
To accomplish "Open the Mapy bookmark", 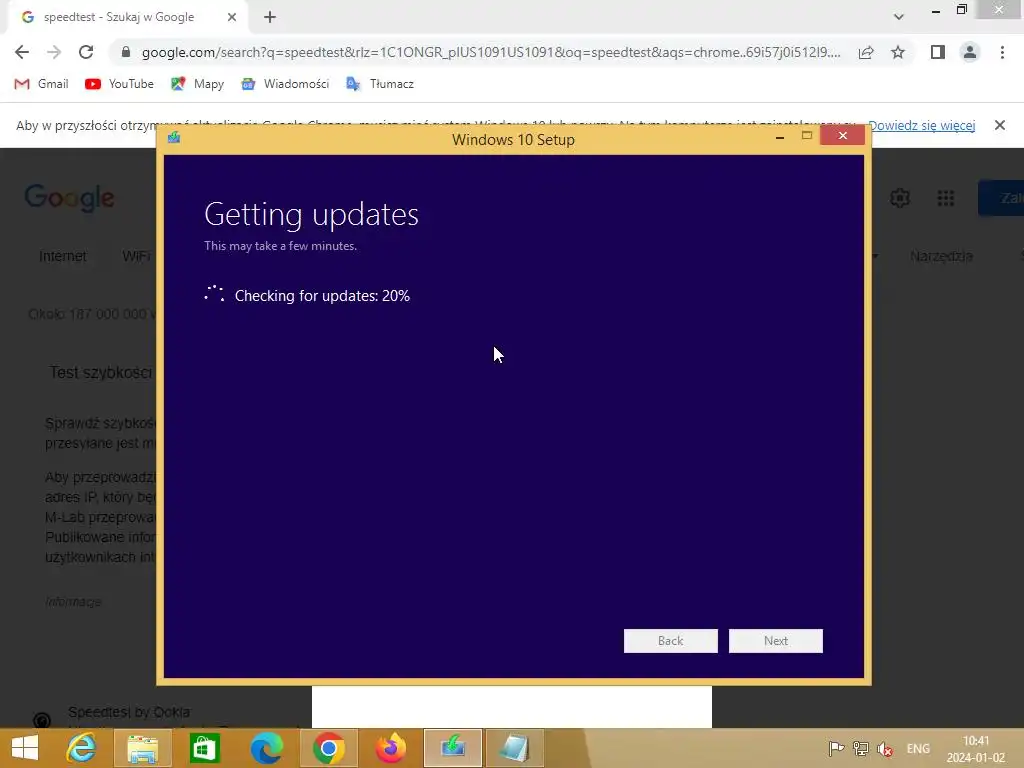I will pyautogui.click(x=197, y=84).
